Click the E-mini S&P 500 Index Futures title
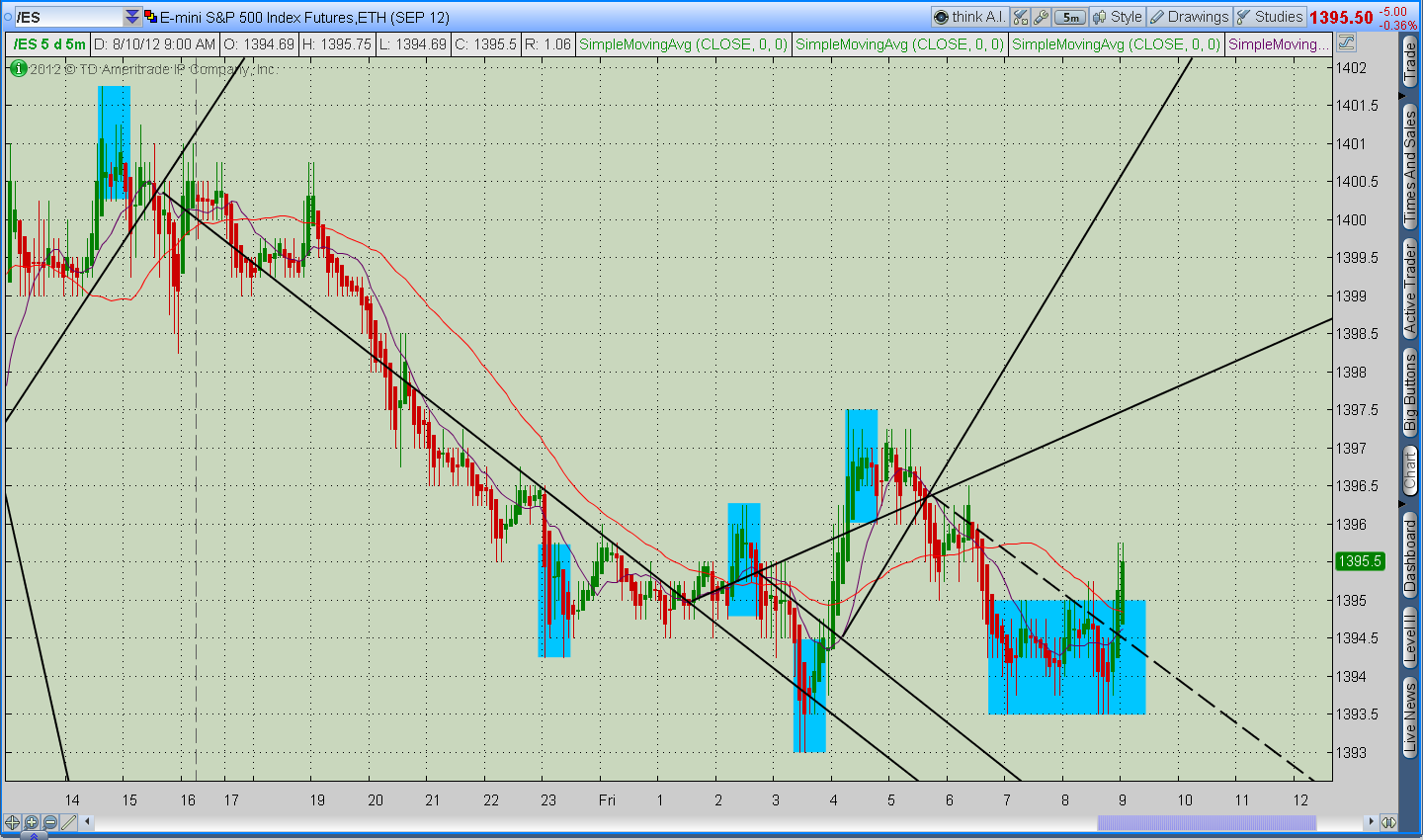Viewport: 1423px width, 840px height. (305, 17)
